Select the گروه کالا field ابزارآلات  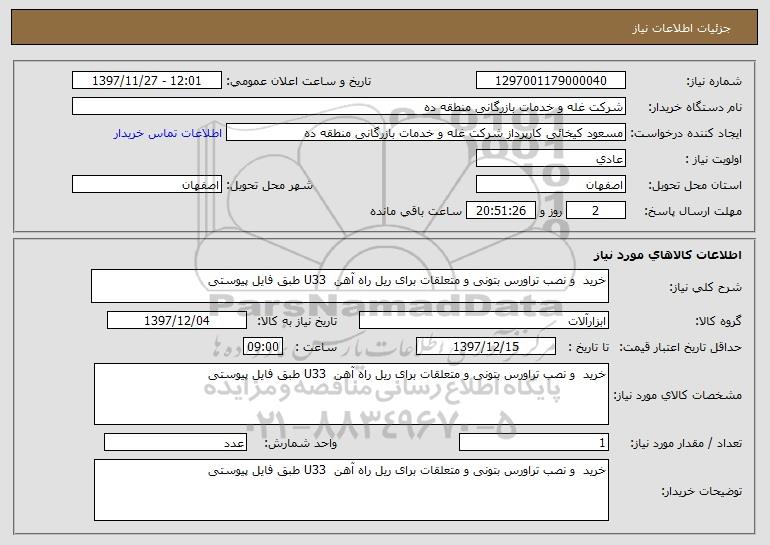click(484, 321)
